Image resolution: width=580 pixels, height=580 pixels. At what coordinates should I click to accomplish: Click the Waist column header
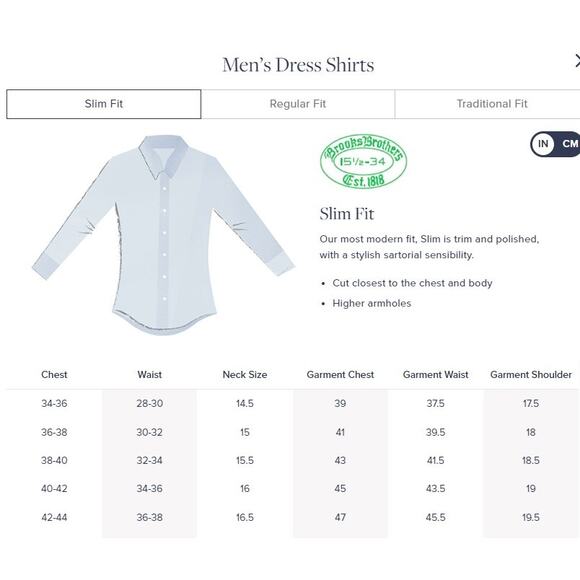tap(149, 375)
